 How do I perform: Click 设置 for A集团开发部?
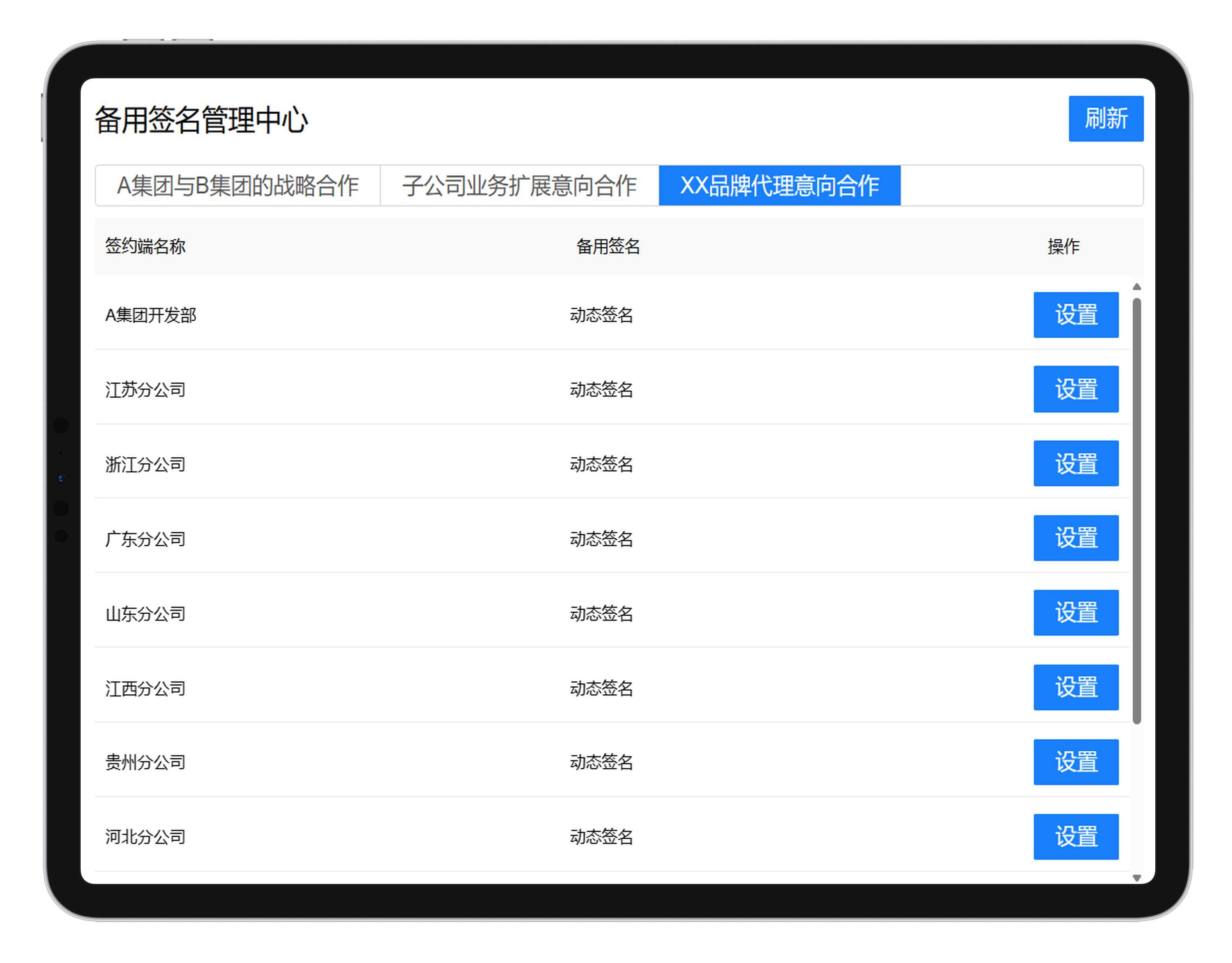click(1076, 315)
